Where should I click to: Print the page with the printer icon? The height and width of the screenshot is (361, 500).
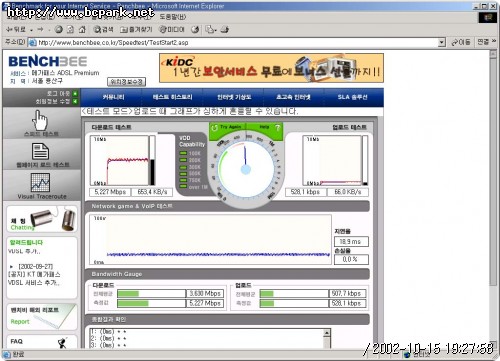click(225, 30)
